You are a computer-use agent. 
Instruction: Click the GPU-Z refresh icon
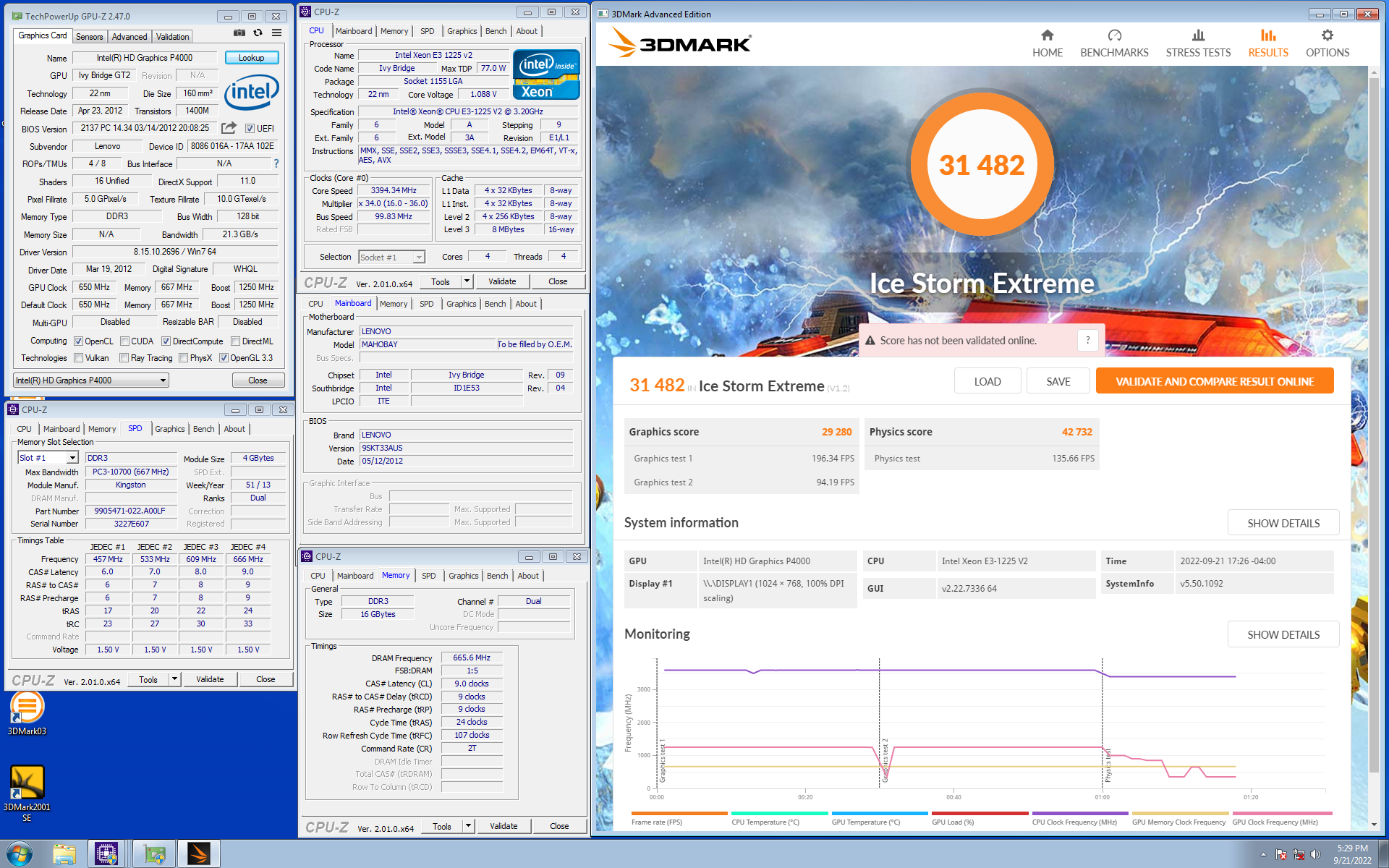pos(258,33)
